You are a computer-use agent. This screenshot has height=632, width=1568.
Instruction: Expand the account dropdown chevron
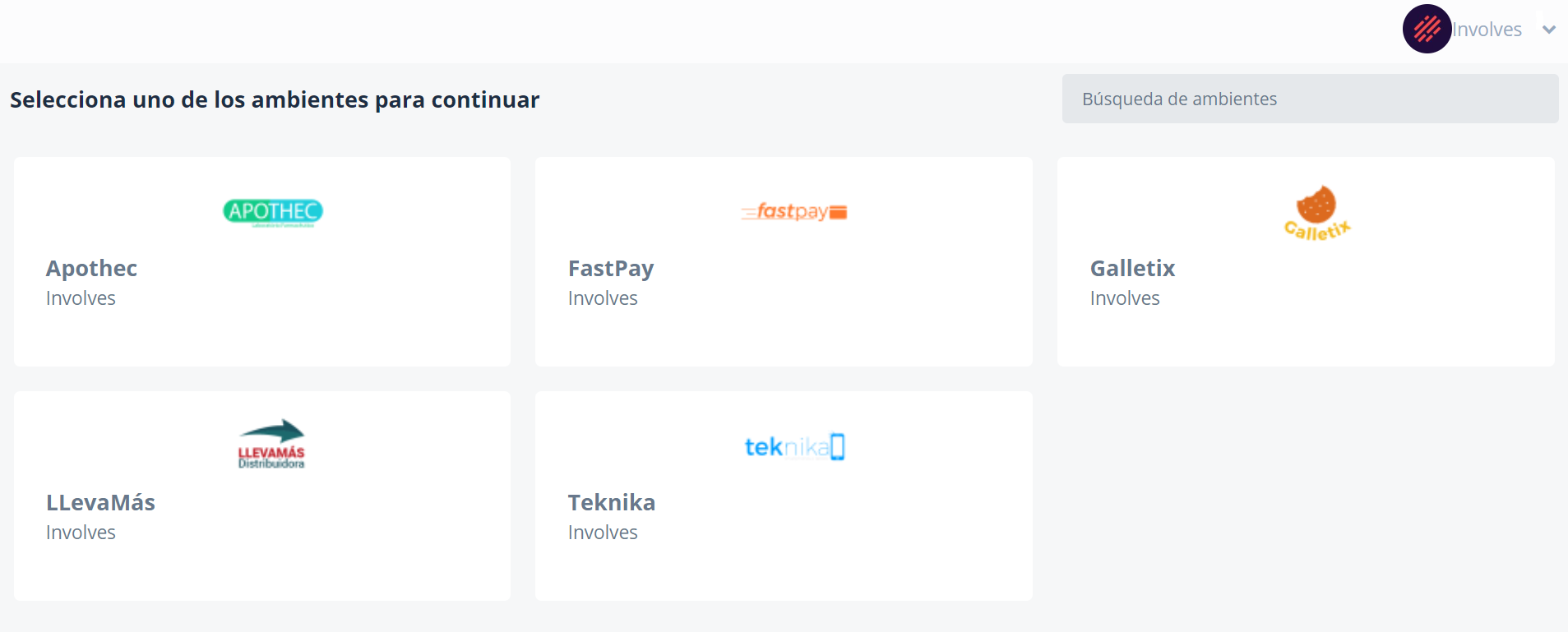[1549, 30]
